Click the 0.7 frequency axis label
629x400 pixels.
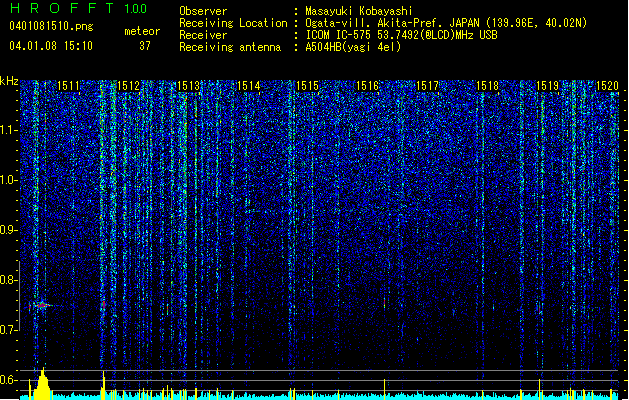(9, 330)
